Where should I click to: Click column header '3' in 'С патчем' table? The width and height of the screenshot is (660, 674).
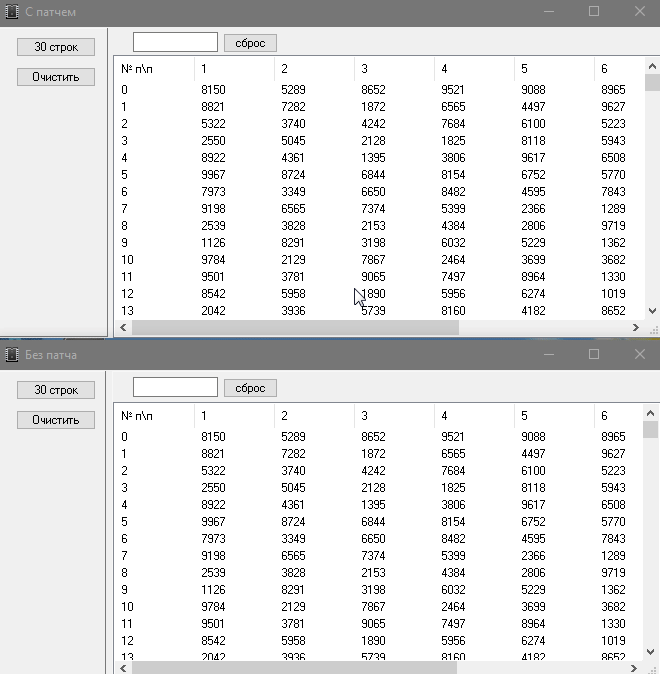click(x=394, y=69)
